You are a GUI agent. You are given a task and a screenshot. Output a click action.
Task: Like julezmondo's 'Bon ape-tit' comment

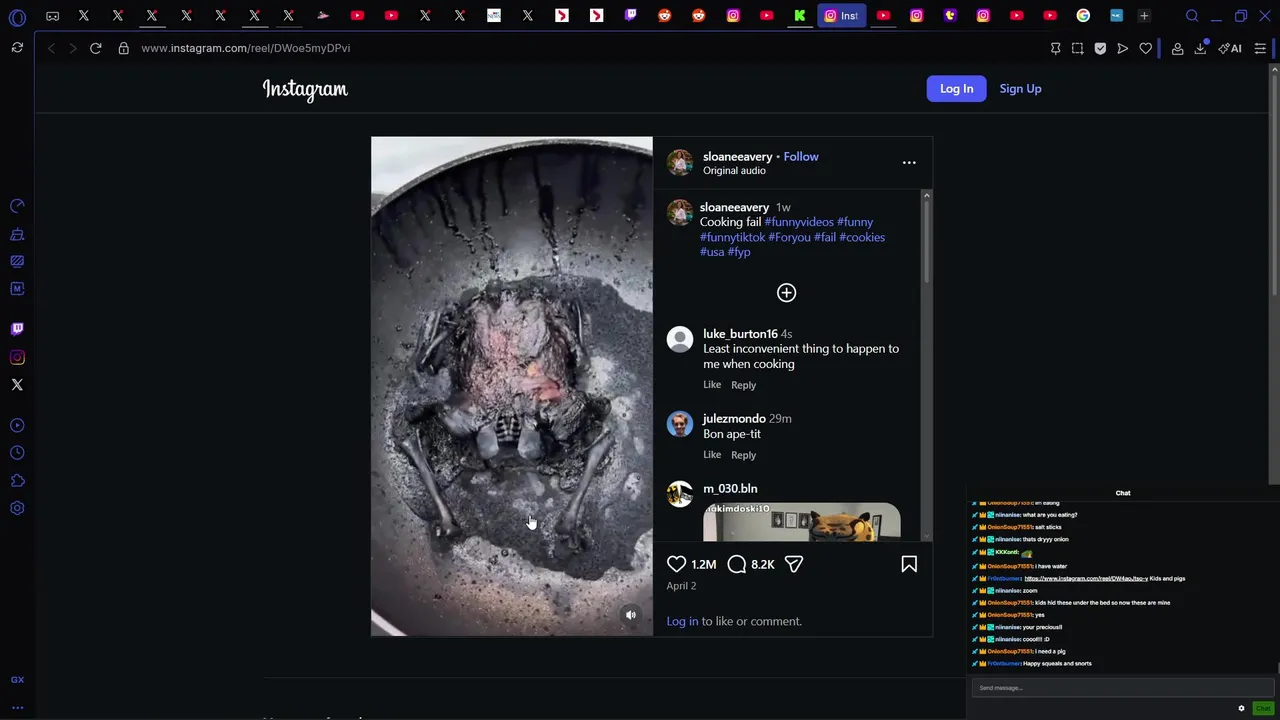click(x=712, y=455)
